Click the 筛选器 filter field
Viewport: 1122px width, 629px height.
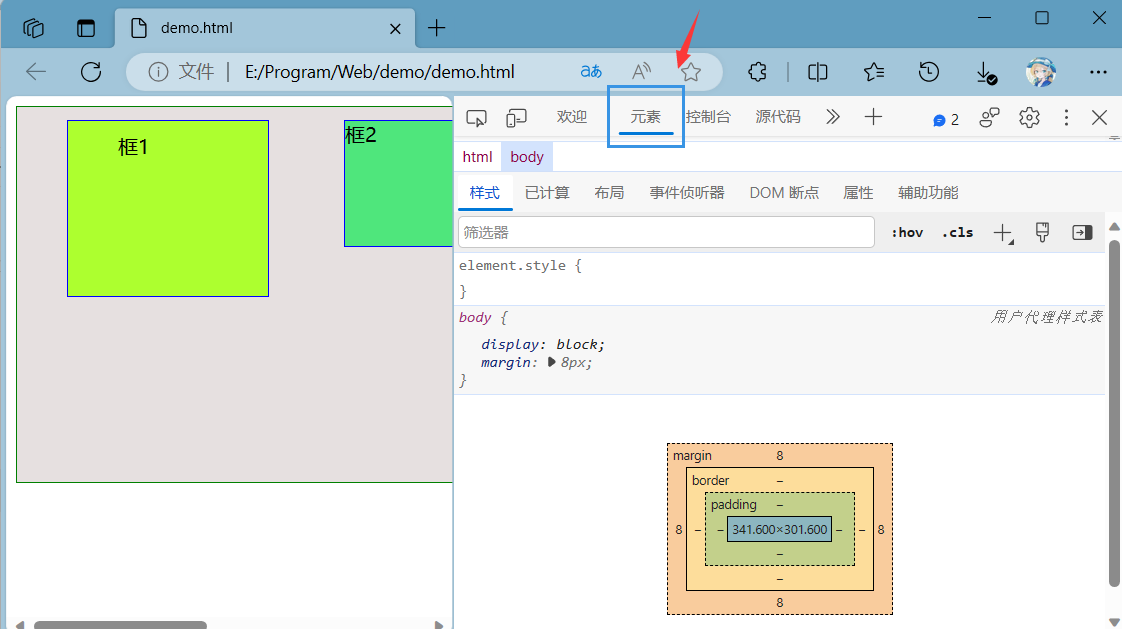click(x=666, y=233)
